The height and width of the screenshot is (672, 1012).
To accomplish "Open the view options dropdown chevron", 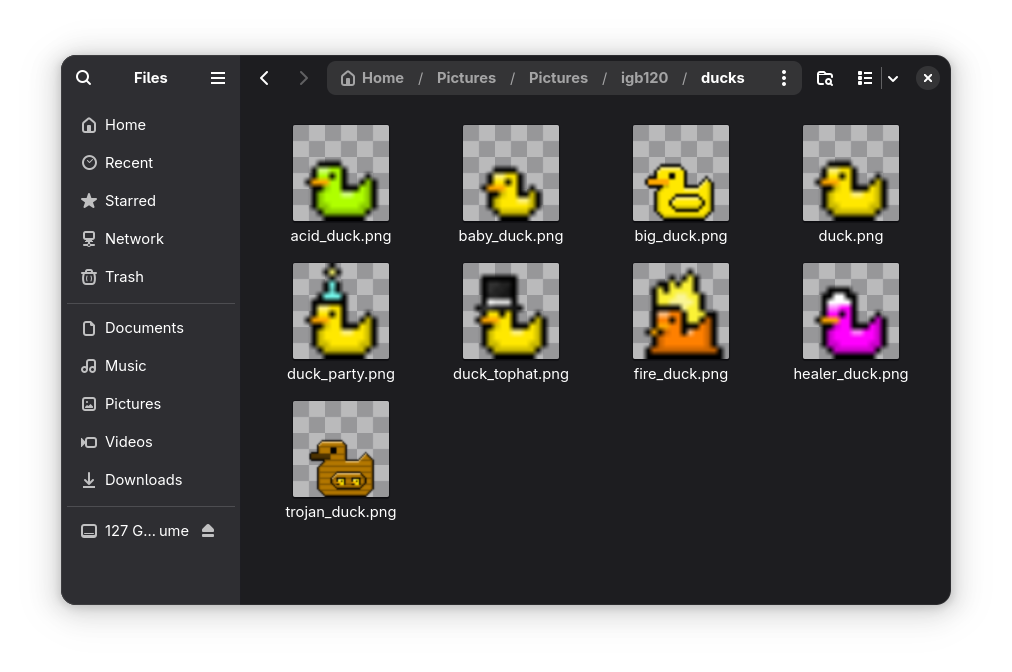I will [892, 77].
